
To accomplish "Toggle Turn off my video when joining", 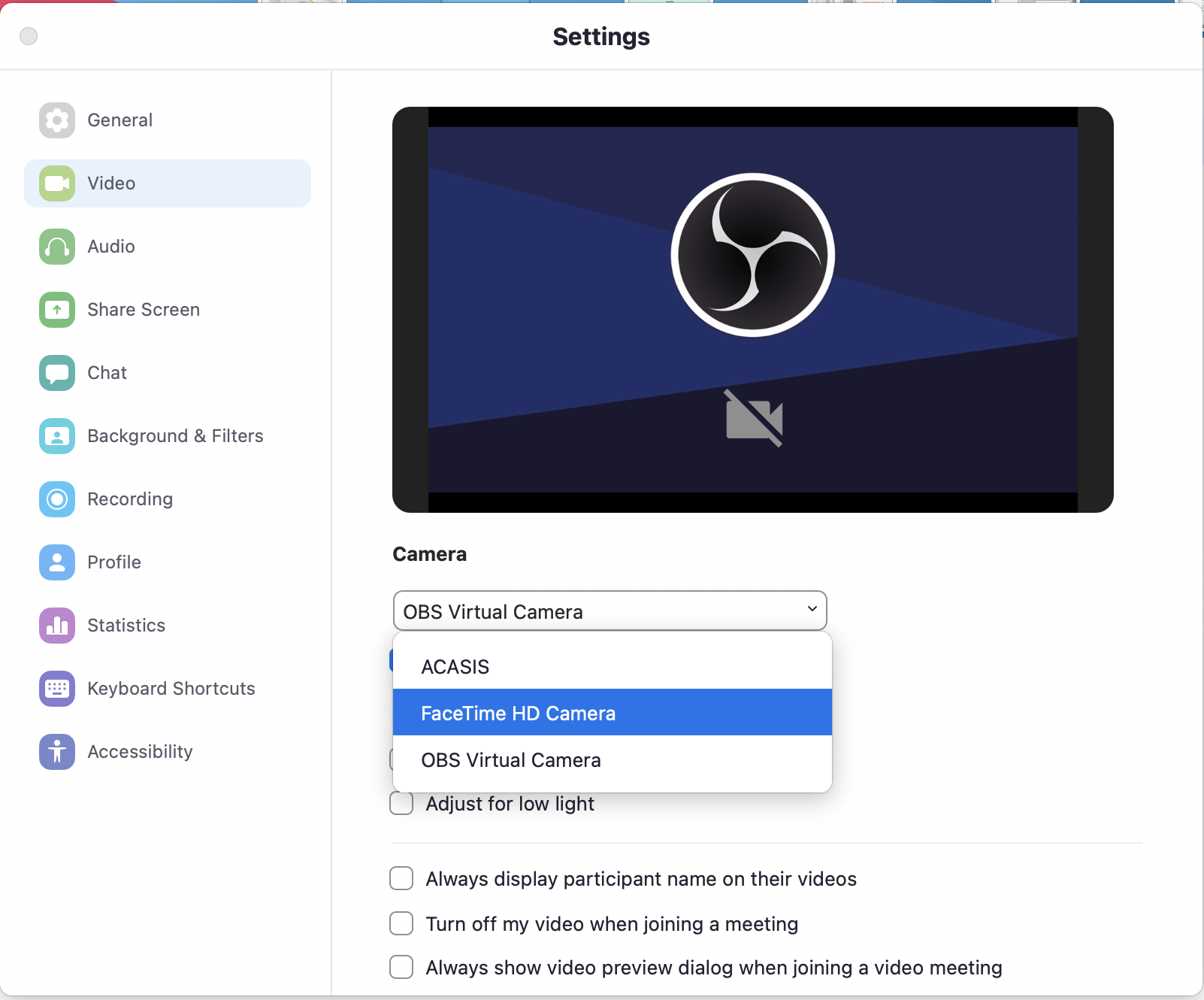I will pyautogui.click(x=401, y=923).
